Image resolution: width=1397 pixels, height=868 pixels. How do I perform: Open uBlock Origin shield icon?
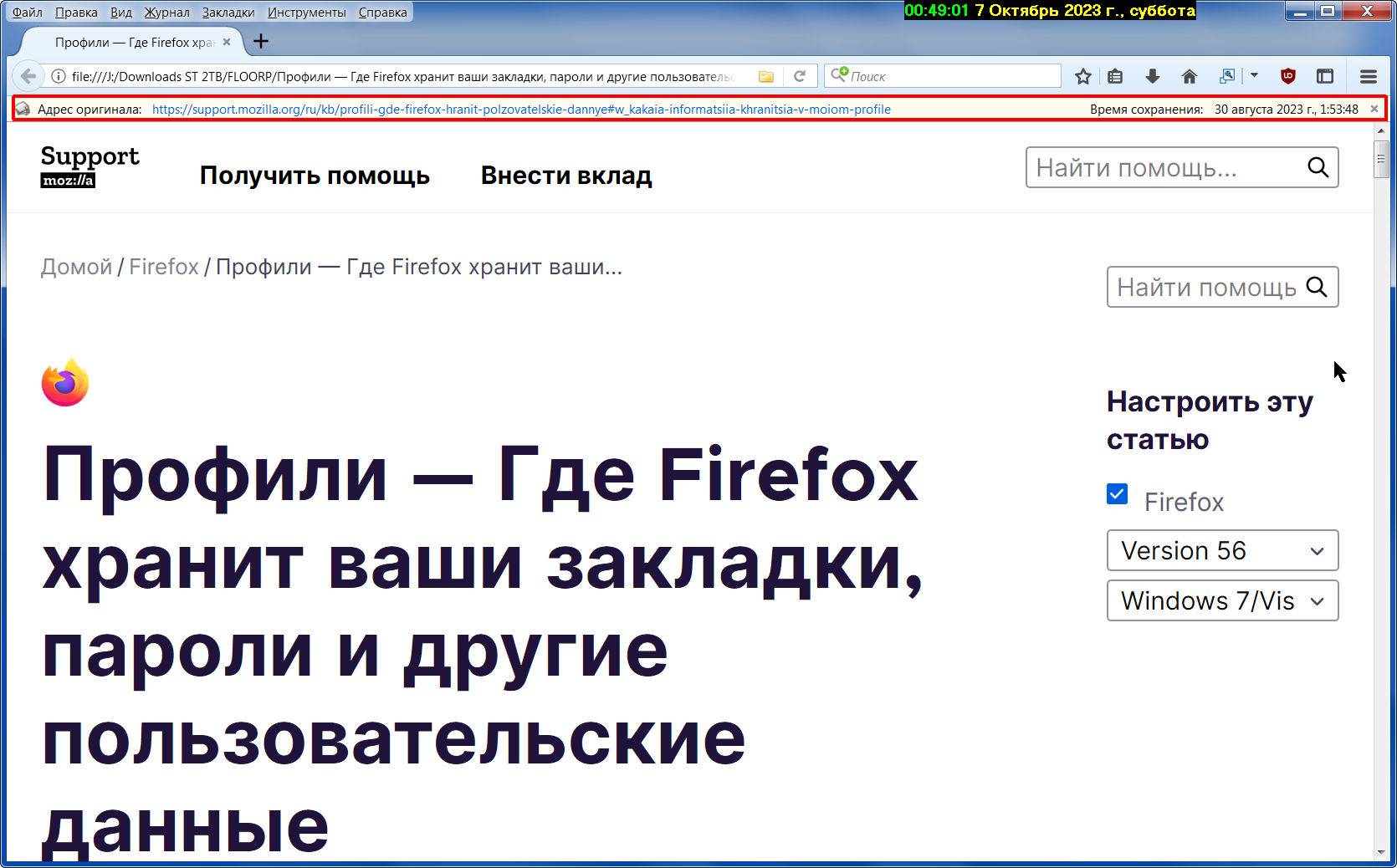1288,76
